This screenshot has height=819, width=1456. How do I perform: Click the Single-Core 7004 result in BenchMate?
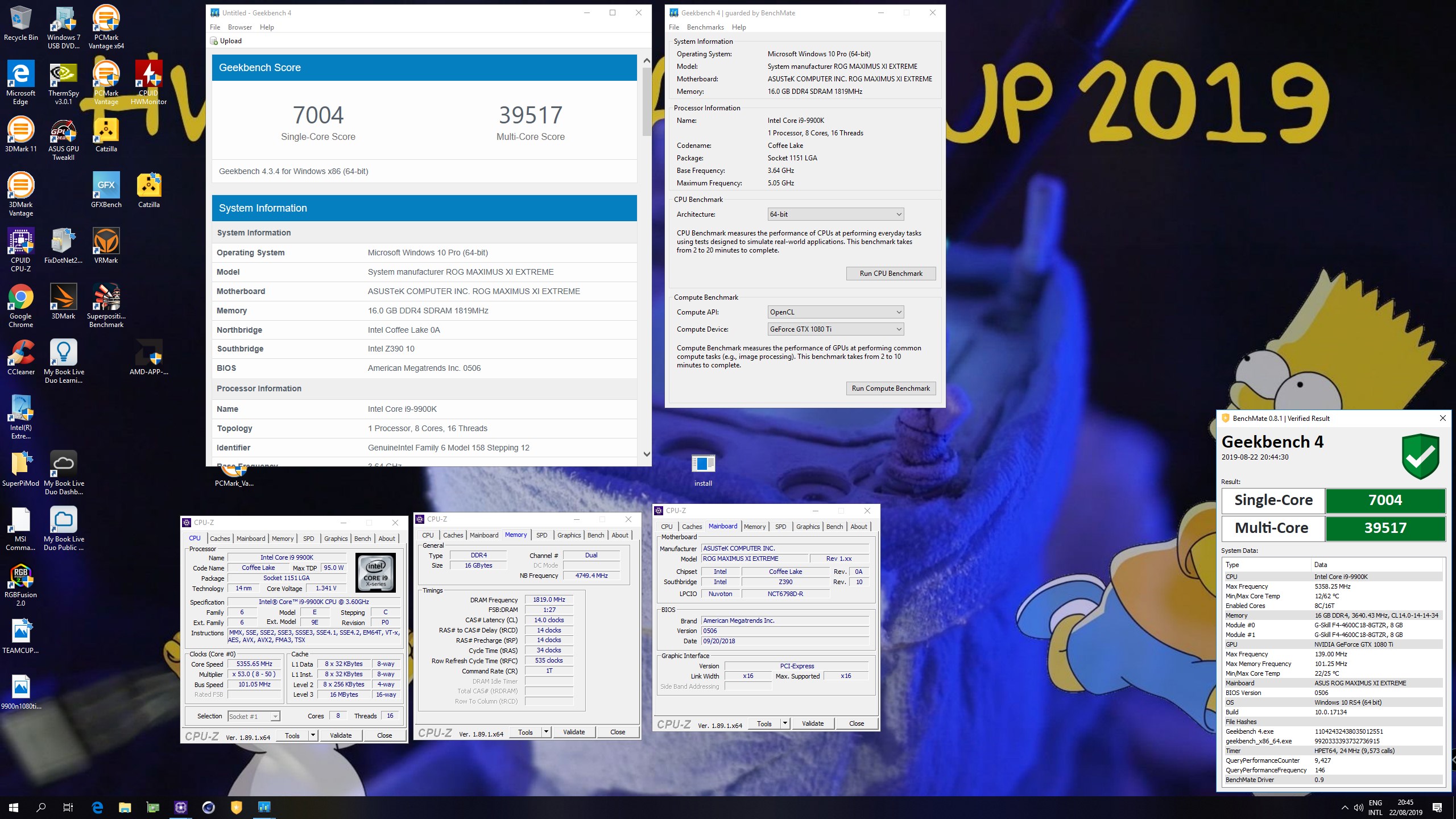tap(1385, 500)
